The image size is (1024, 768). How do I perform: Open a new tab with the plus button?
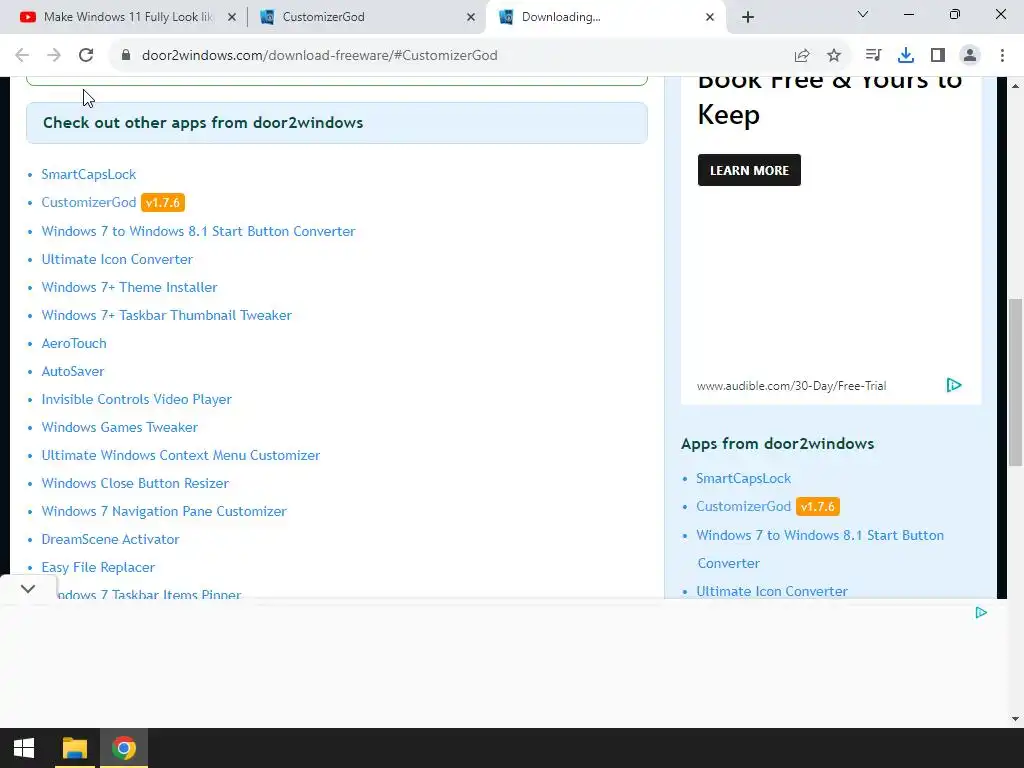pos(748,17)
